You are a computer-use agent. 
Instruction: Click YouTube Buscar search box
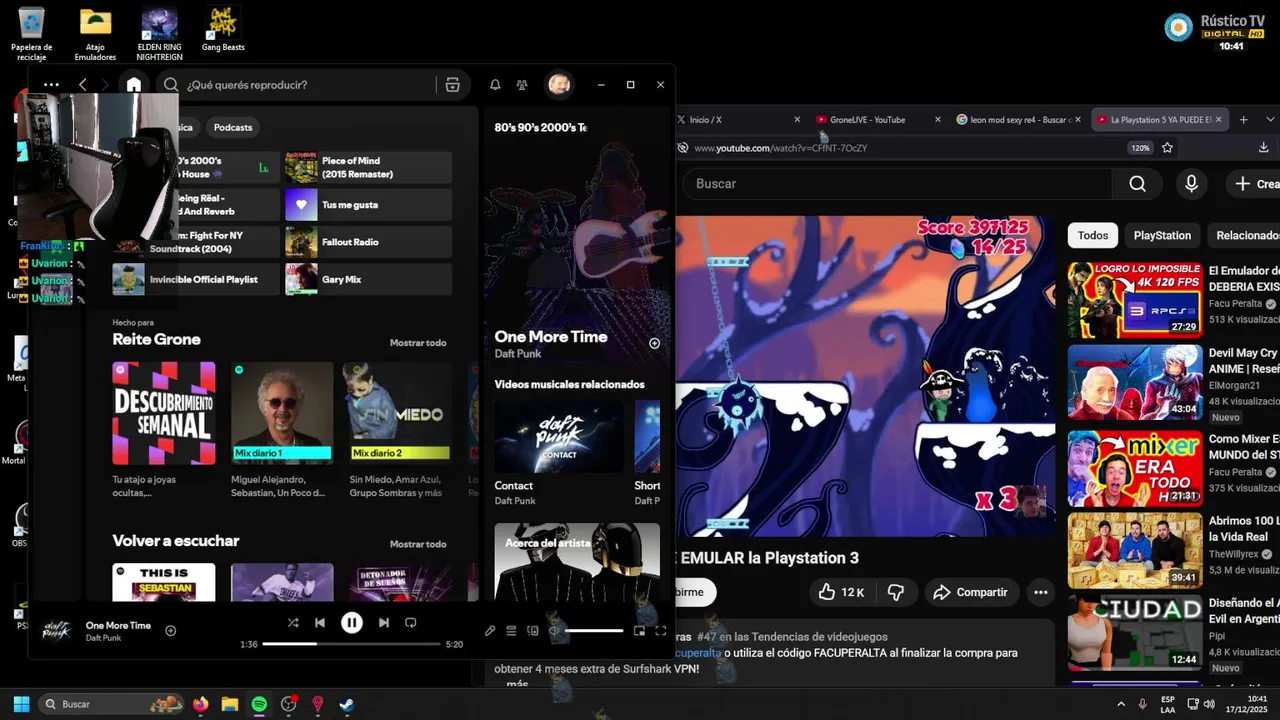(x=897, y=184)
